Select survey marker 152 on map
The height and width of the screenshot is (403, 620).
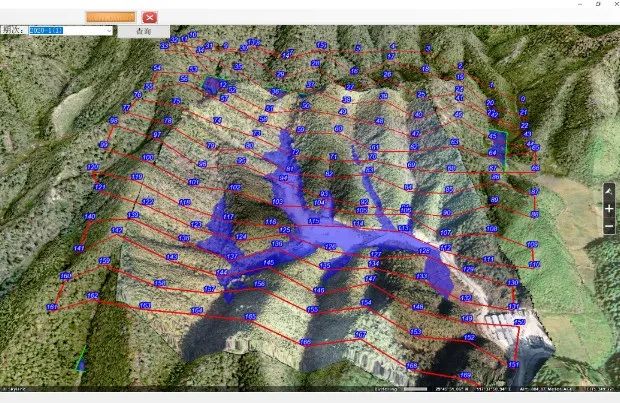(x=469, y=338)
